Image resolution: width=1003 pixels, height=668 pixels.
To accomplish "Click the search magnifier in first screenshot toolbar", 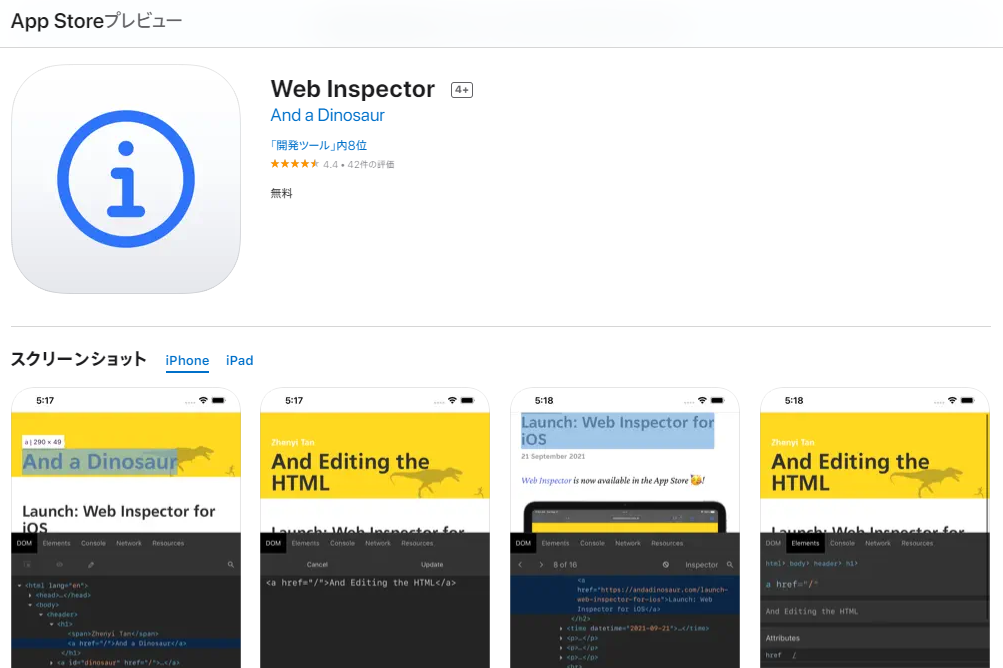I will click(230, 565).
